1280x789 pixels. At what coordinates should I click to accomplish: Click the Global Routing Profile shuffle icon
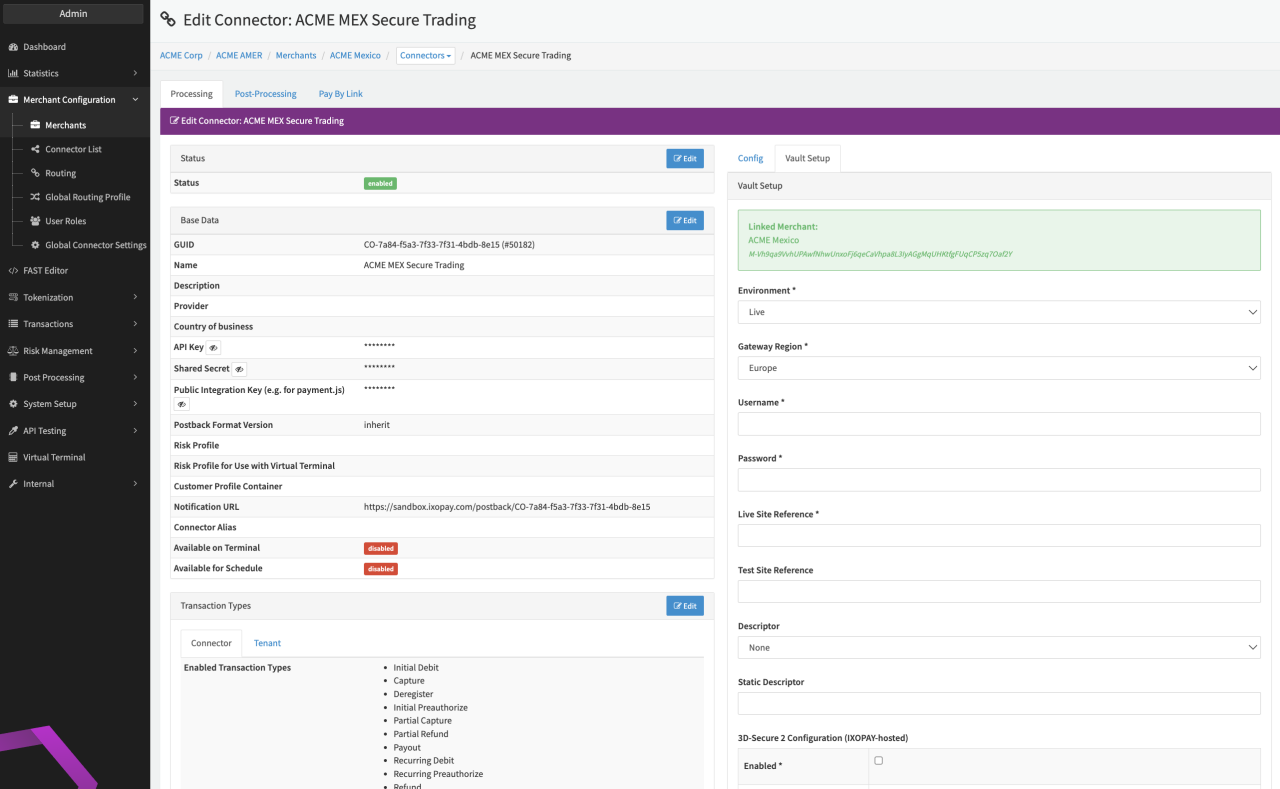pyautogui.click(x=35, y=197)
